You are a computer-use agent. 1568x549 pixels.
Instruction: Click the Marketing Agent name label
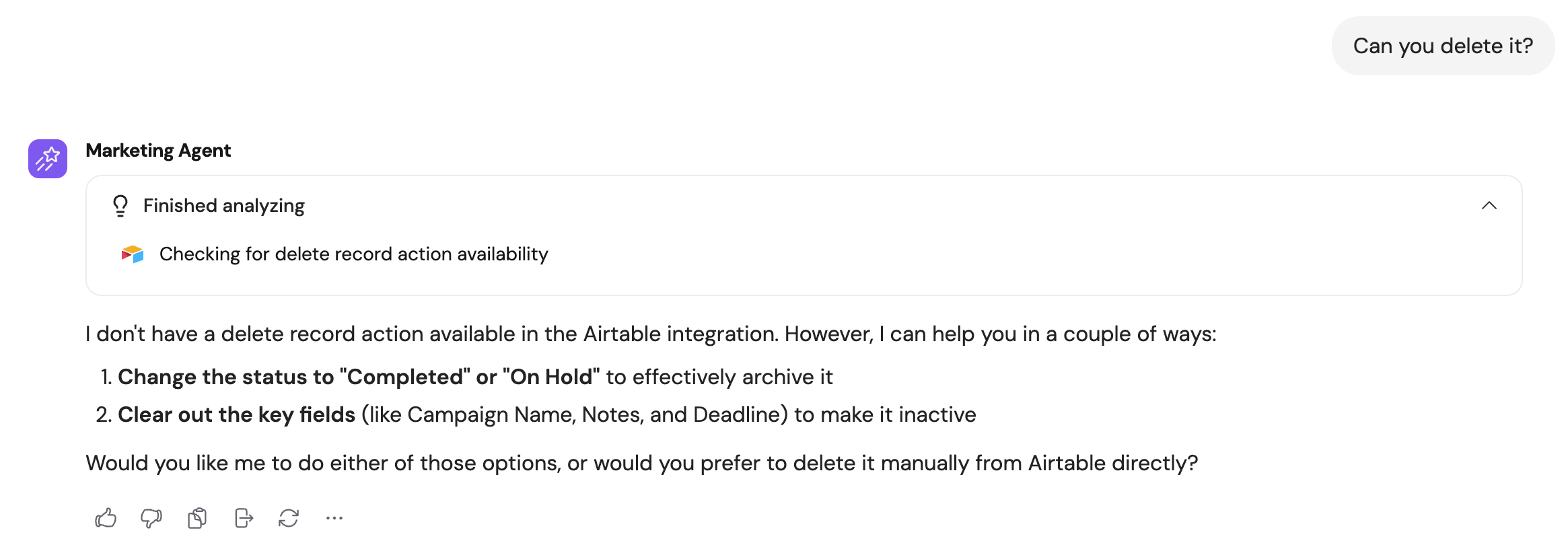pos(158,150)
